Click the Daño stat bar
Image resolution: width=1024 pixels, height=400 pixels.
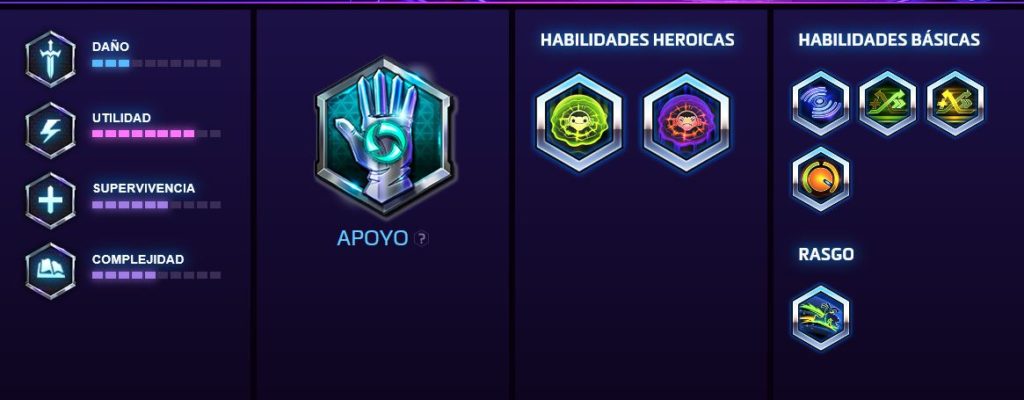pyautogui.click(x=156, y=63)
